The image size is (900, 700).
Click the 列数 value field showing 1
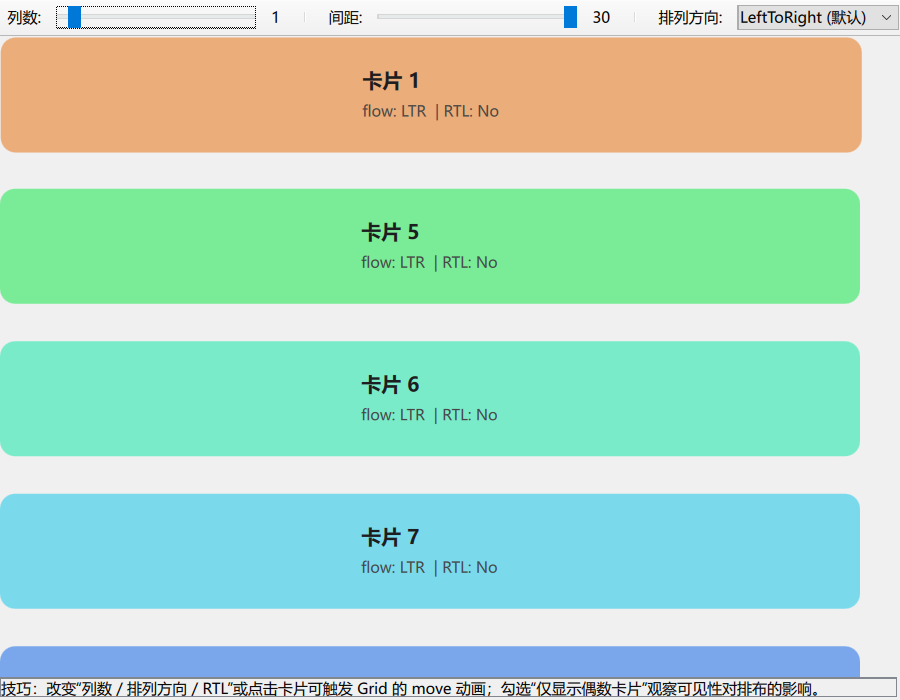point(274,17)
